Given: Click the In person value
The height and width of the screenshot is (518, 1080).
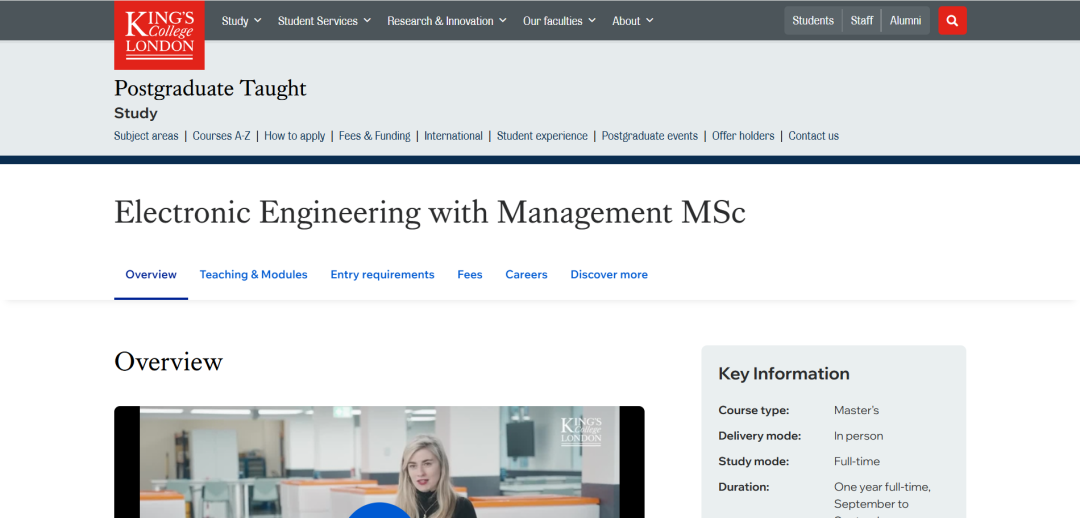Looking at the screenshot, I should point(858,435).
